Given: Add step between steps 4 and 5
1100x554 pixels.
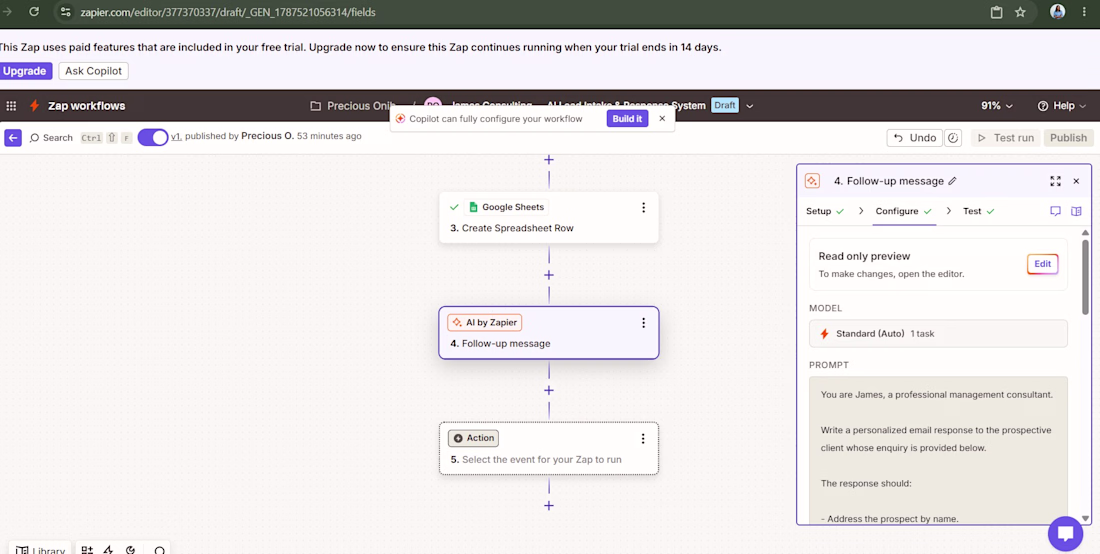Looking at the screenshot, I should tap(549, 390).
